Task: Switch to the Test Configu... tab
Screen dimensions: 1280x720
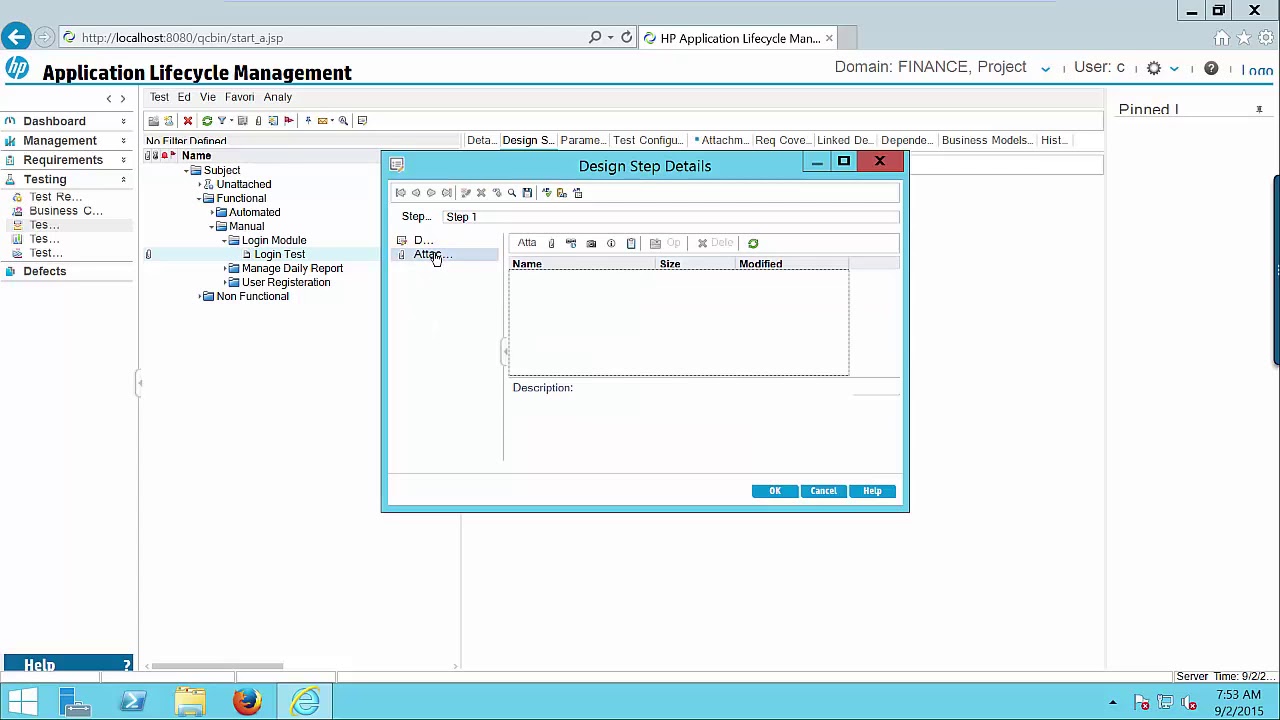Action: 647,141
